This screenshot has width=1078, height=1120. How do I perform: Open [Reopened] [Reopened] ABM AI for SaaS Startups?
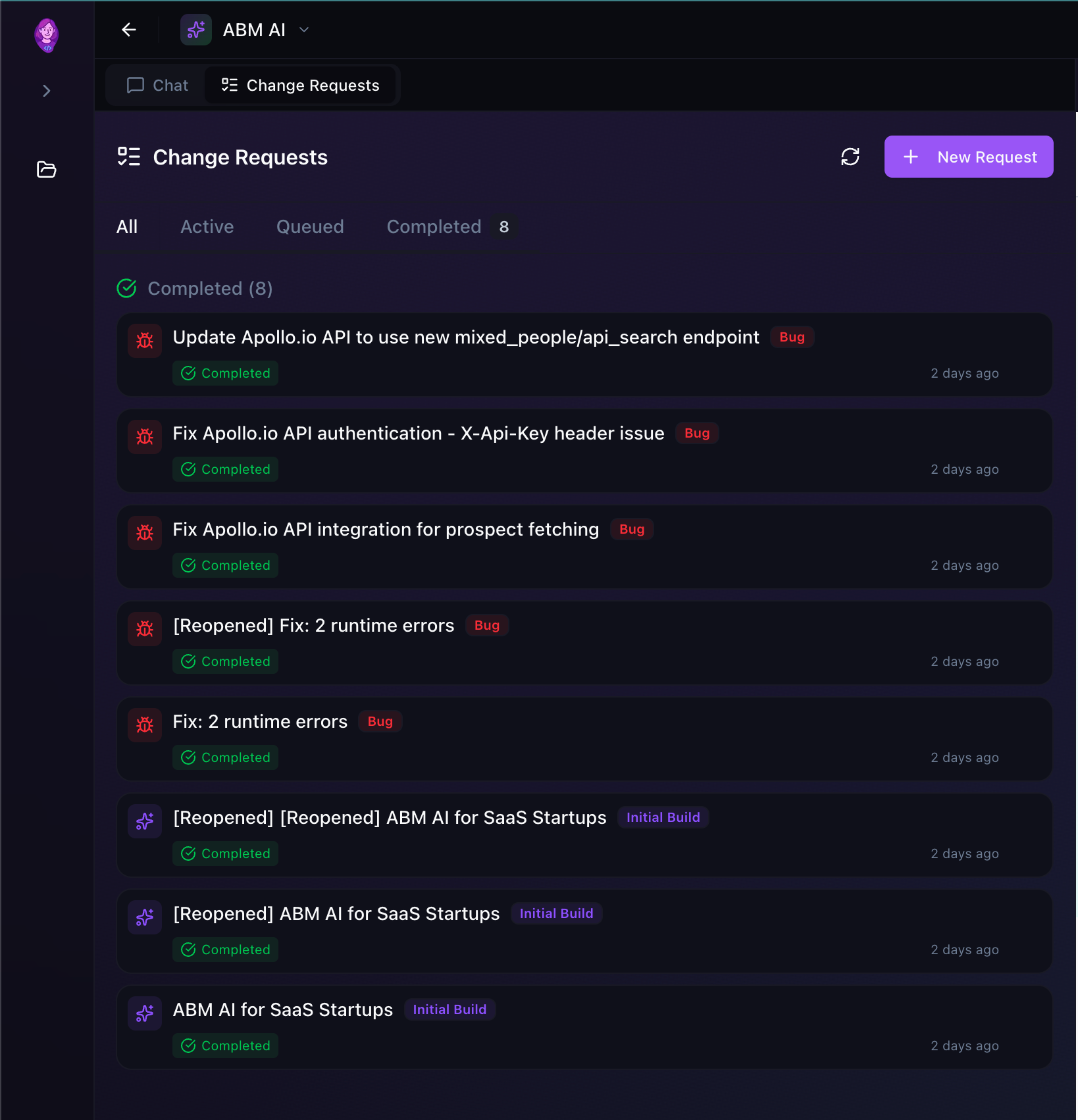(584, 835)
